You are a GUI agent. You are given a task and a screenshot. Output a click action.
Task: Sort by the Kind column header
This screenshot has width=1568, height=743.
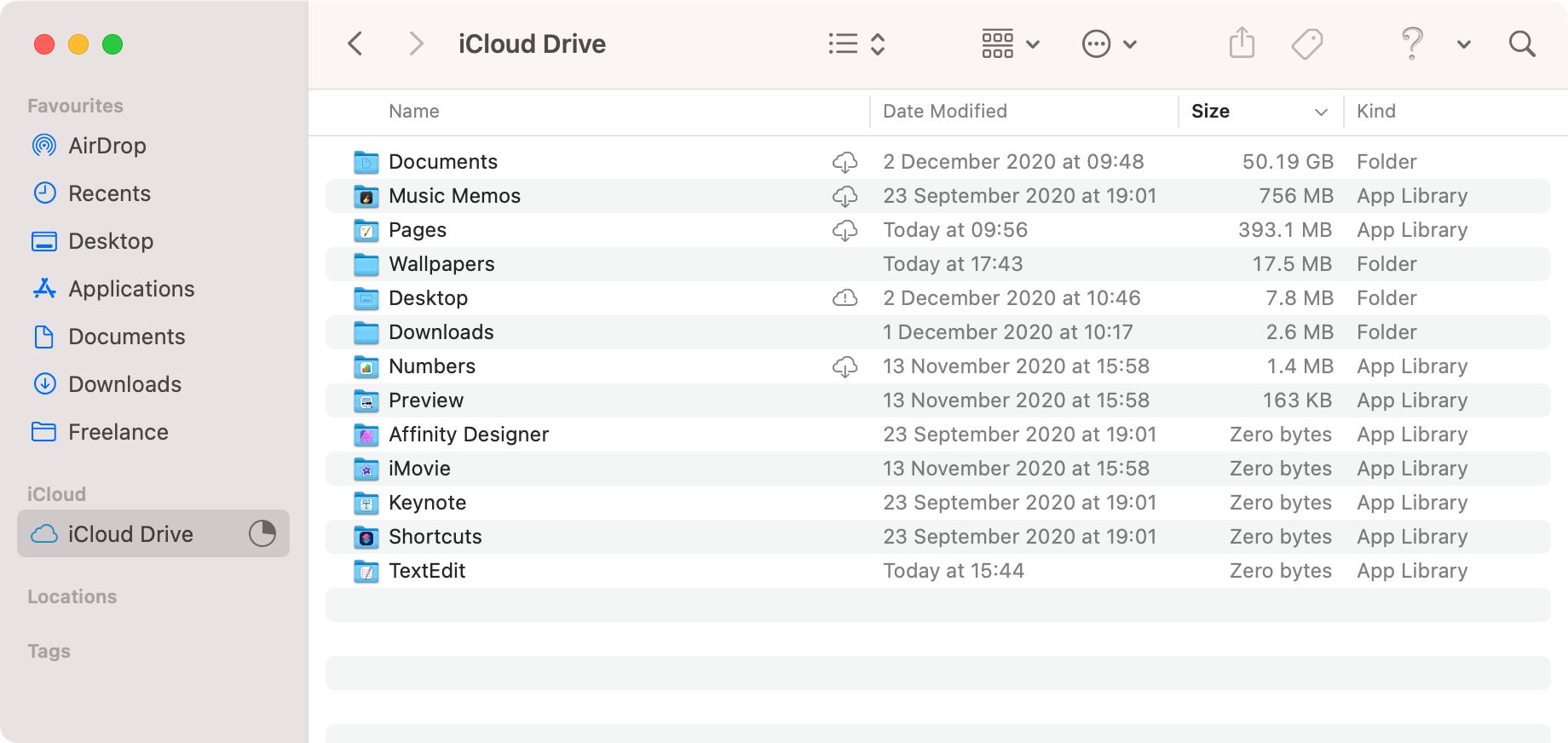tap(1375, 111)
